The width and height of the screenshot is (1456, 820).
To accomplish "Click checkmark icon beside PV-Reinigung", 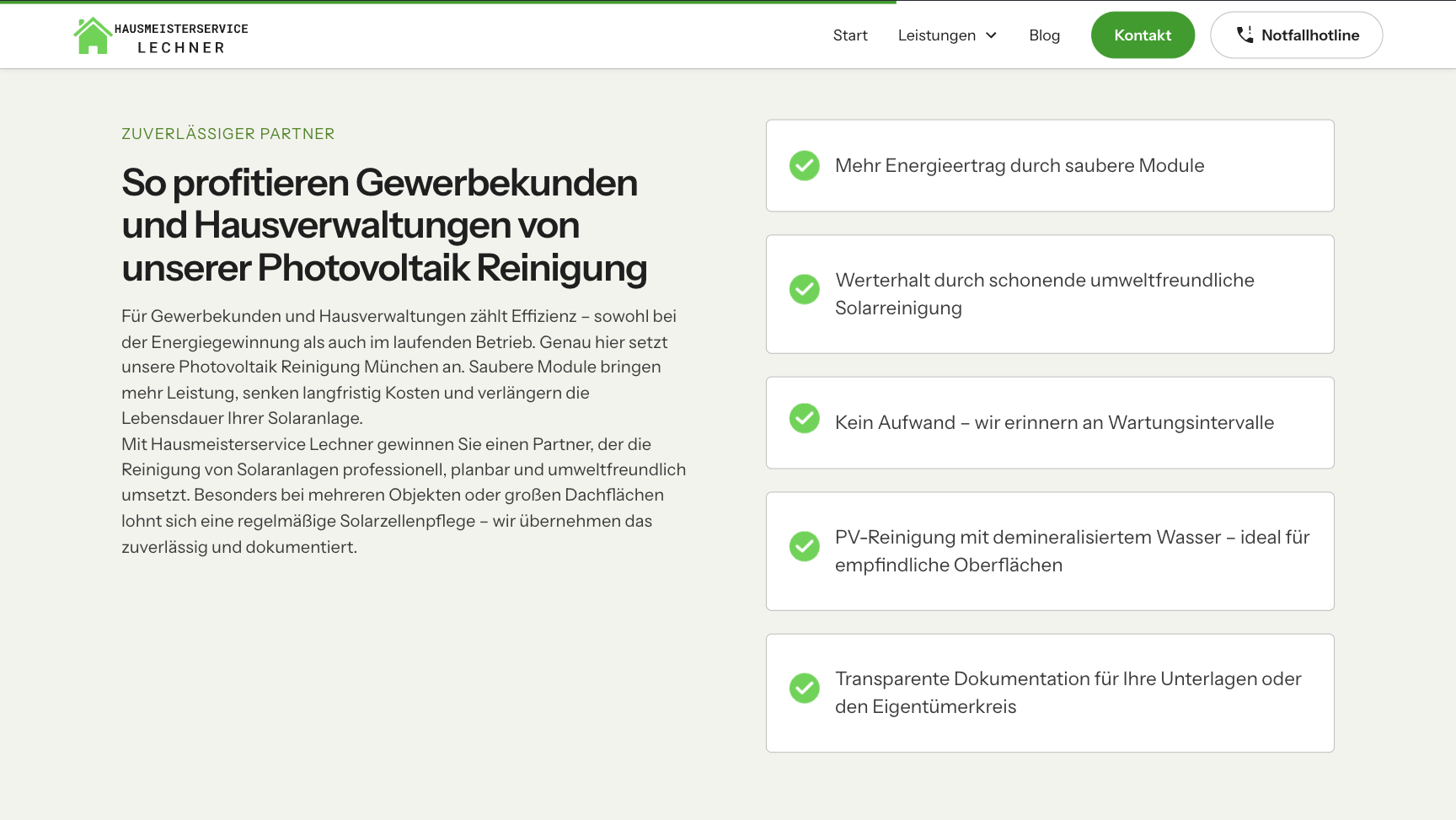I will click(805, 546).
